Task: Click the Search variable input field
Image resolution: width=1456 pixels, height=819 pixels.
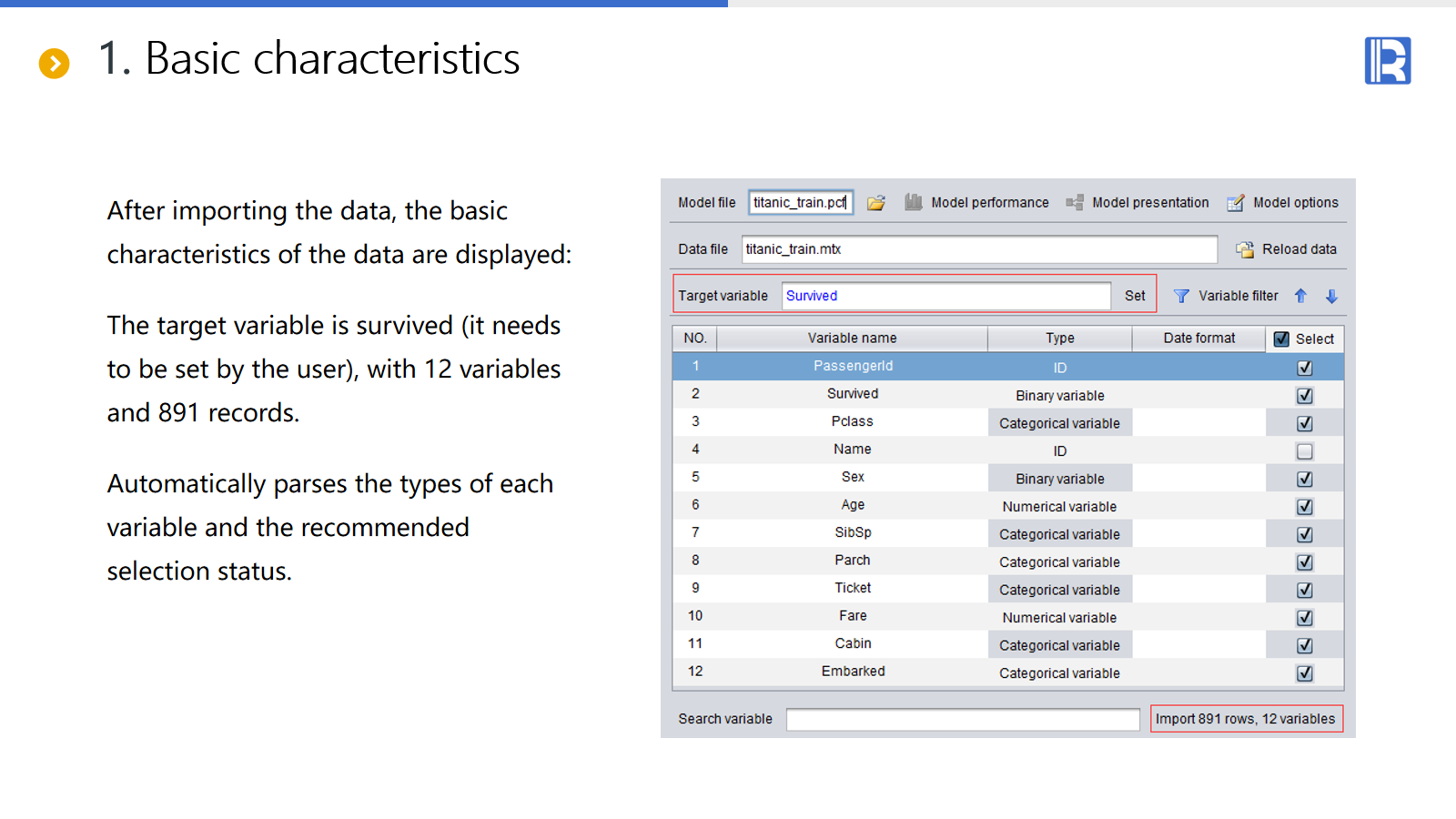Action: tap(962, 719)
